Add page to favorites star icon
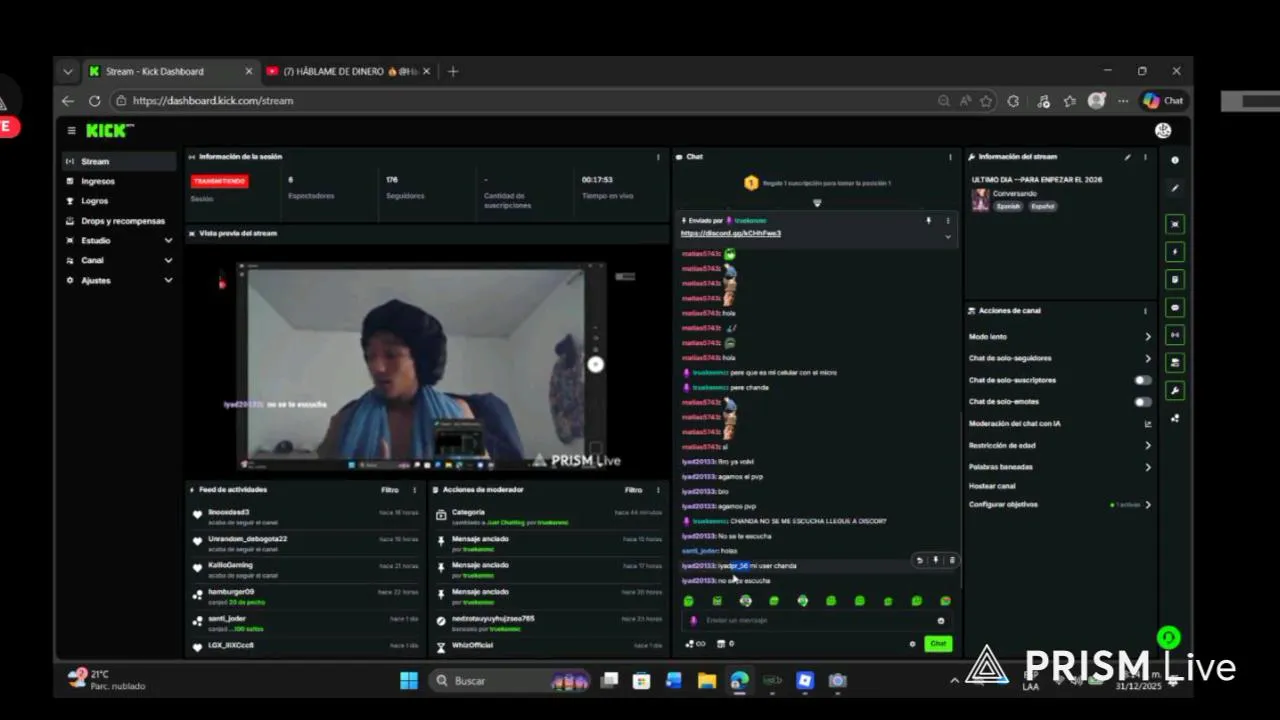This screenshot has height=720, width=1280. pos(986,100)
